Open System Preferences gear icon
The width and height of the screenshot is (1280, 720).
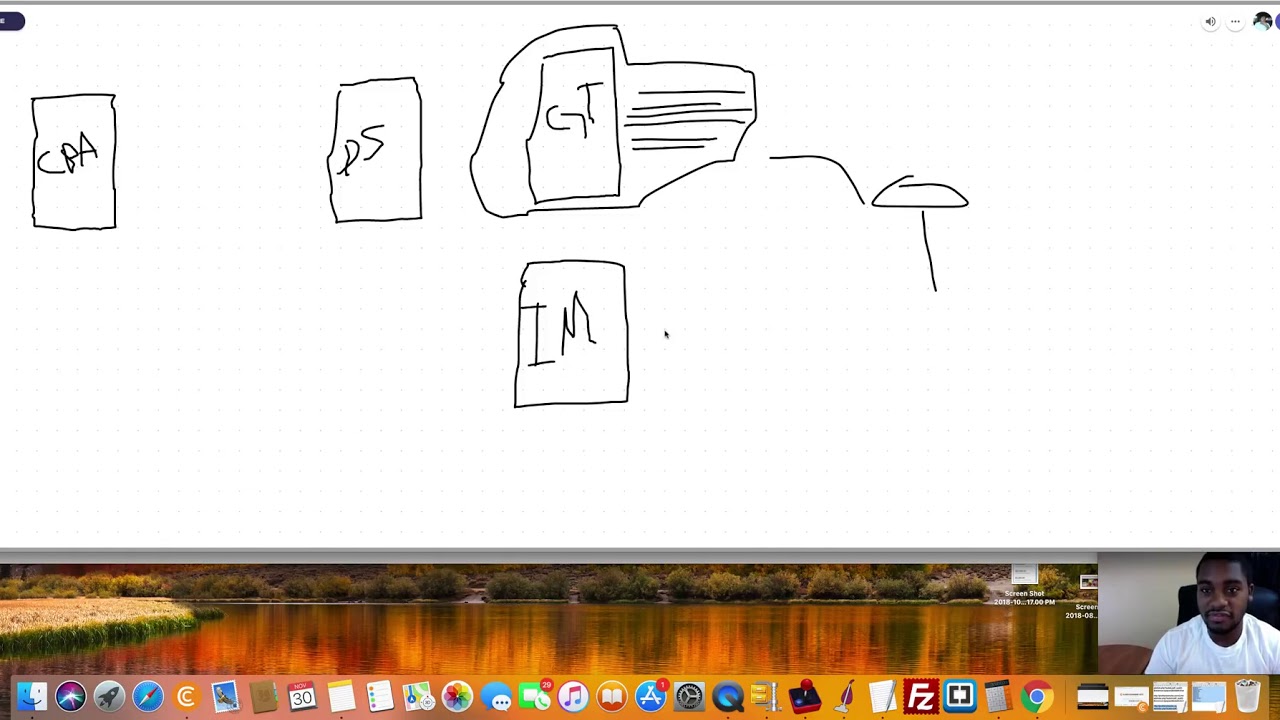pyautogui.click(x=689, y=696)
